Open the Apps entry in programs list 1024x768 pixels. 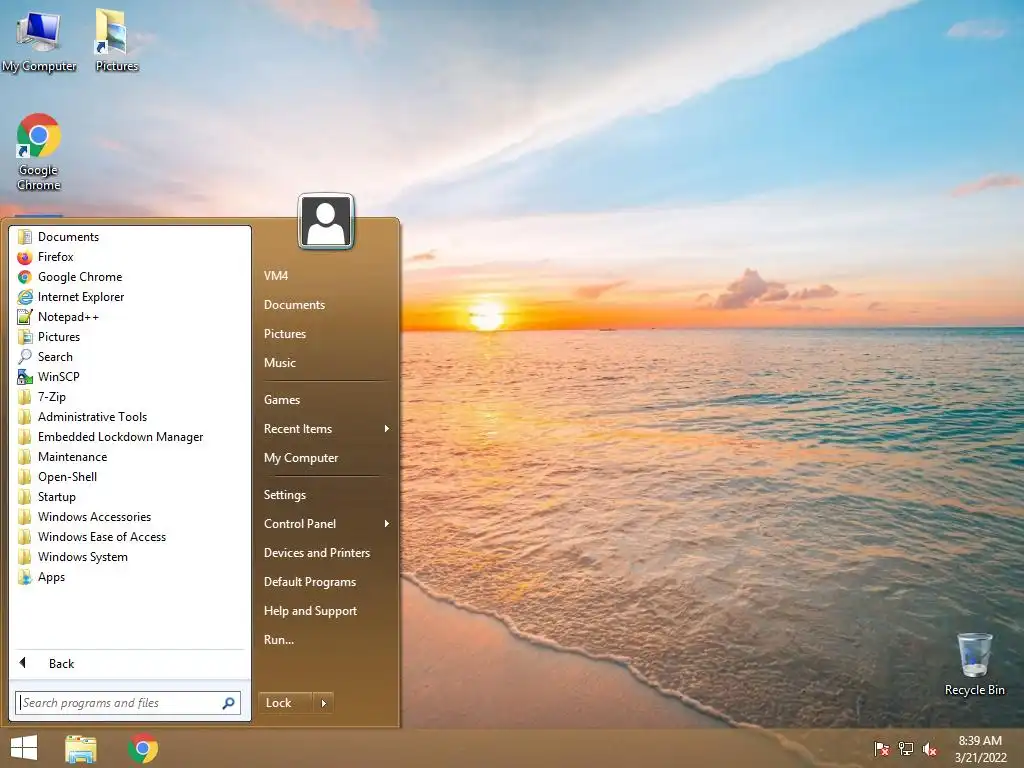51,577
